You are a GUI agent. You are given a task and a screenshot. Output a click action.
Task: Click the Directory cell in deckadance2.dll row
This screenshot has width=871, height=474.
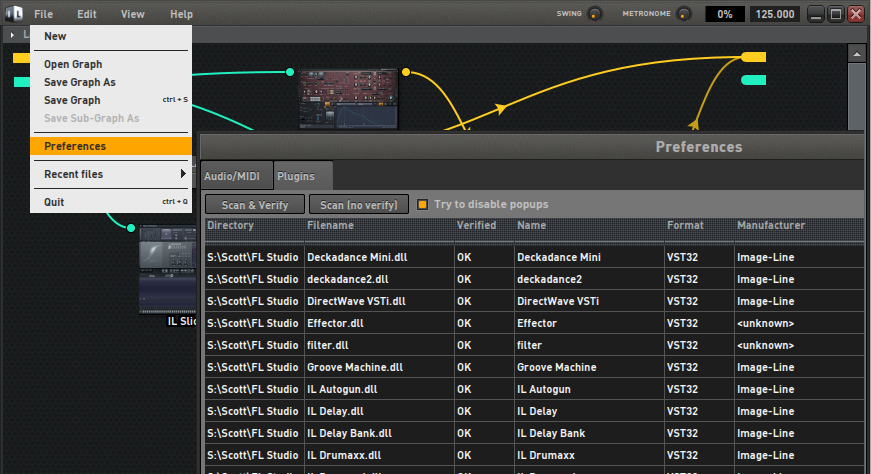click(x=254, y=279)
